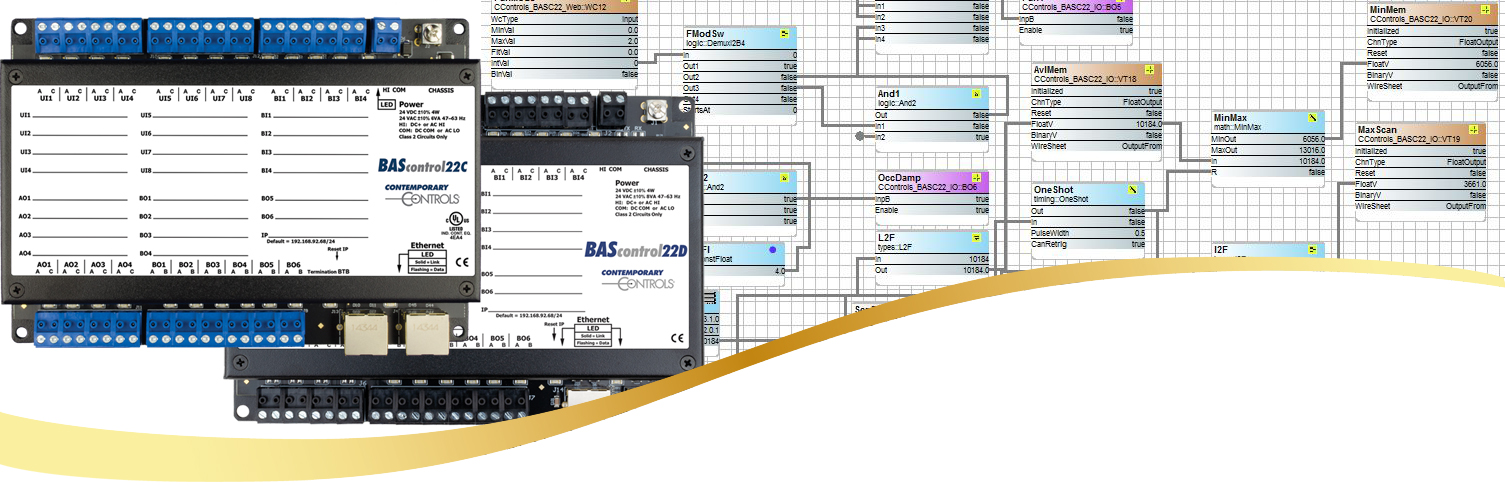Click the R row of MinMax
Viewport: 1505px width, 485px height.
pyautogui.click(x=1268, y=172)
